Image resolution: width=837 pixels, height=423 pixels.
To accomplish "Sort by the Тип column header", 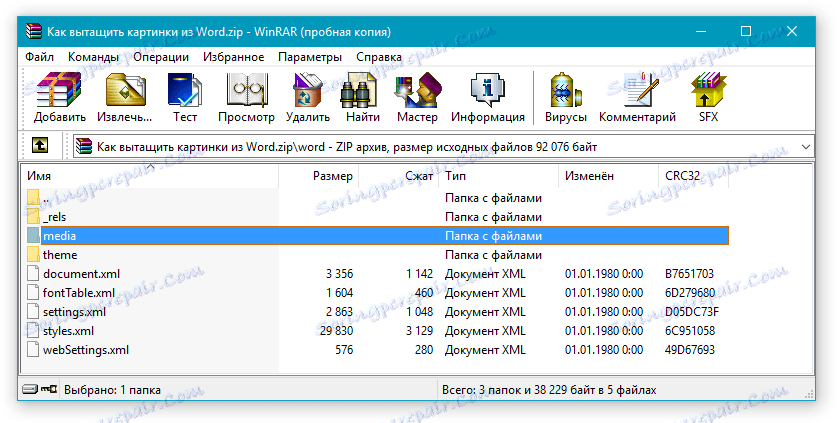I will click(x=499, y=176).
